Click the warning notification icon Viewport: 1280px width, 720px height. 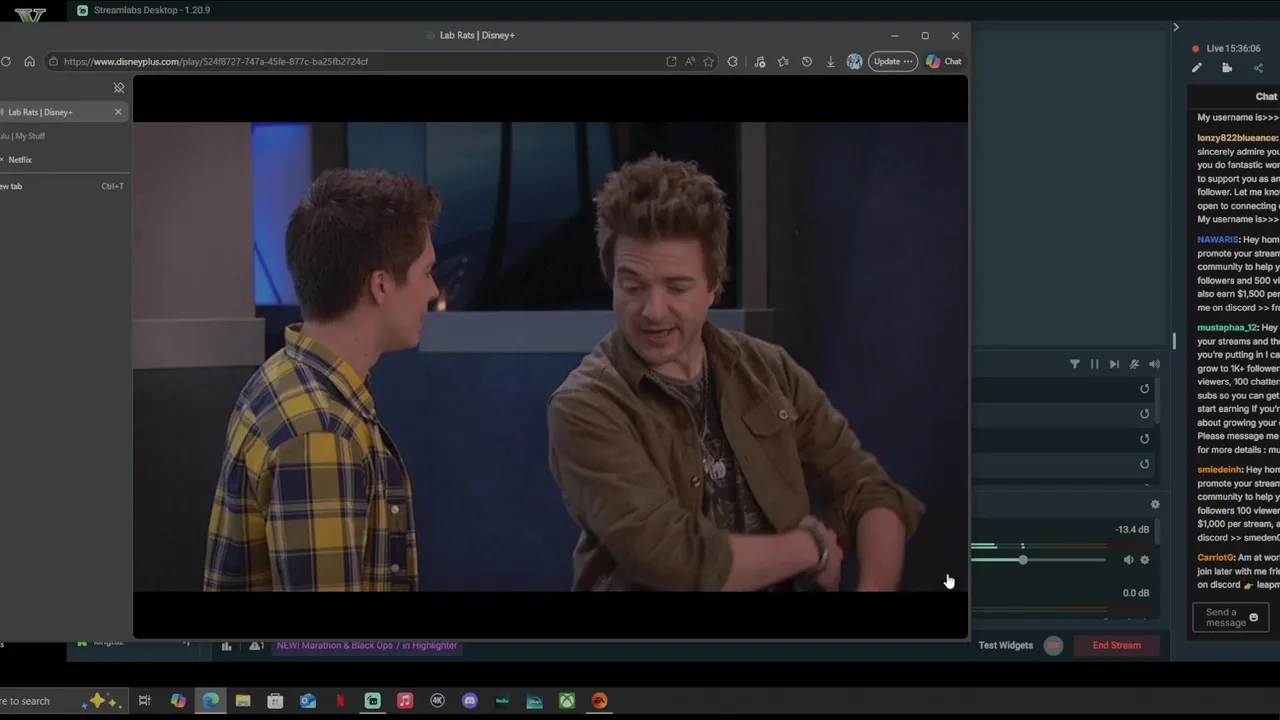[256, 646]
